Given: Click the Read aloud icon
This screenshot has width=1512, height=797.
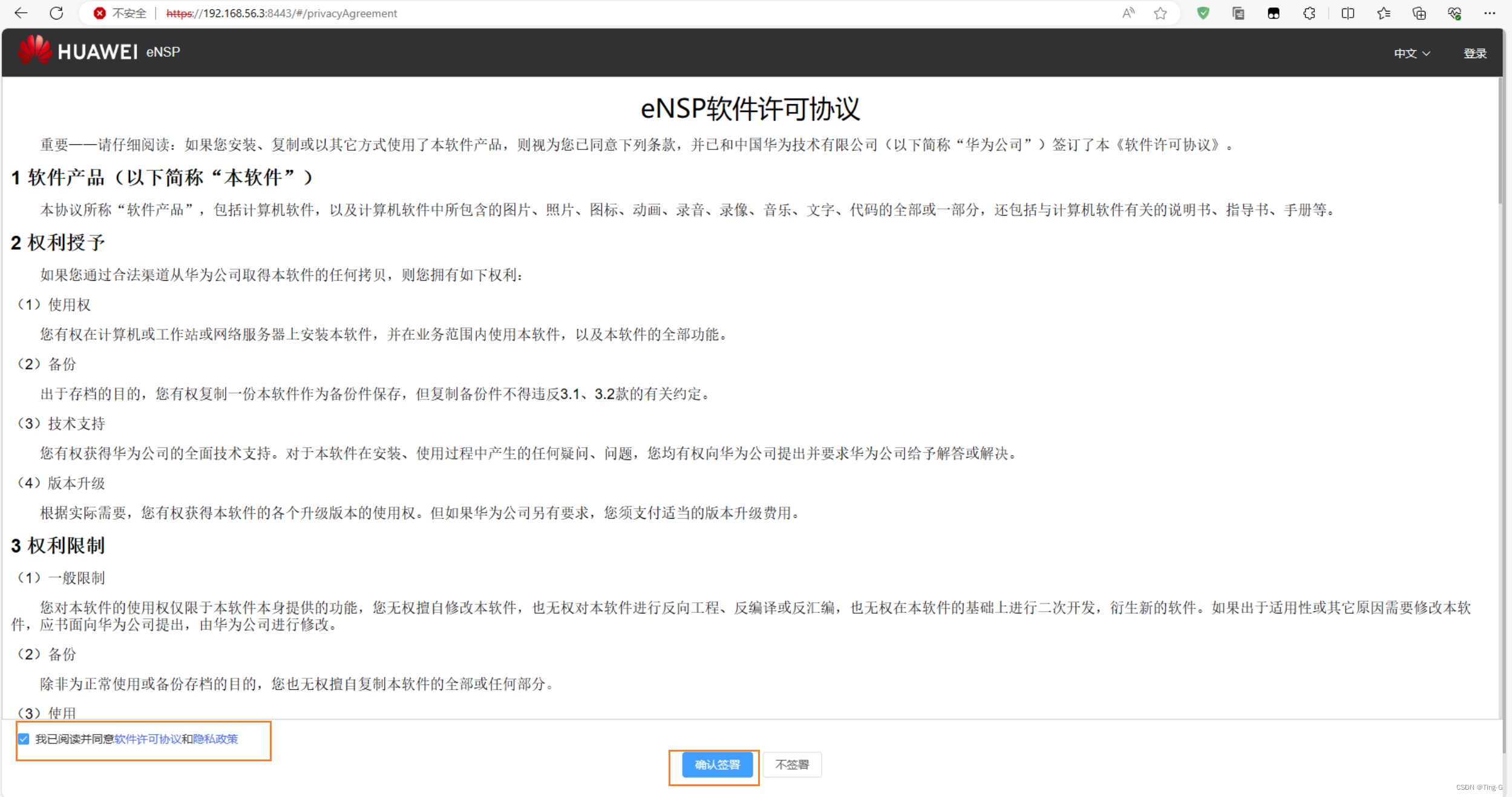Looking at the screenshot, I should pyautogui.click(x=1128, y=13).
